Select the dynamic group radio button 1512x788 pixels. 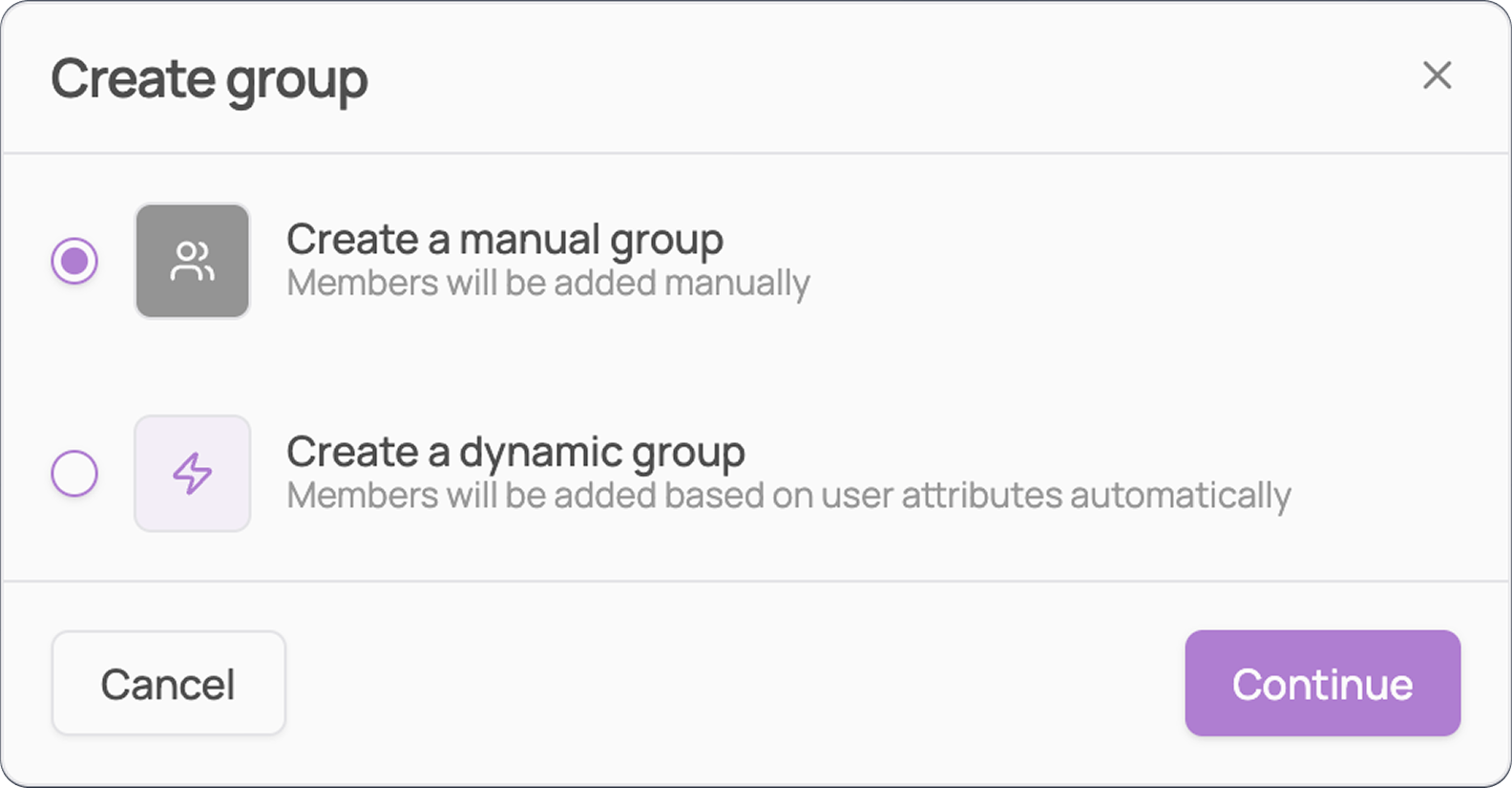tap(74, 474)
